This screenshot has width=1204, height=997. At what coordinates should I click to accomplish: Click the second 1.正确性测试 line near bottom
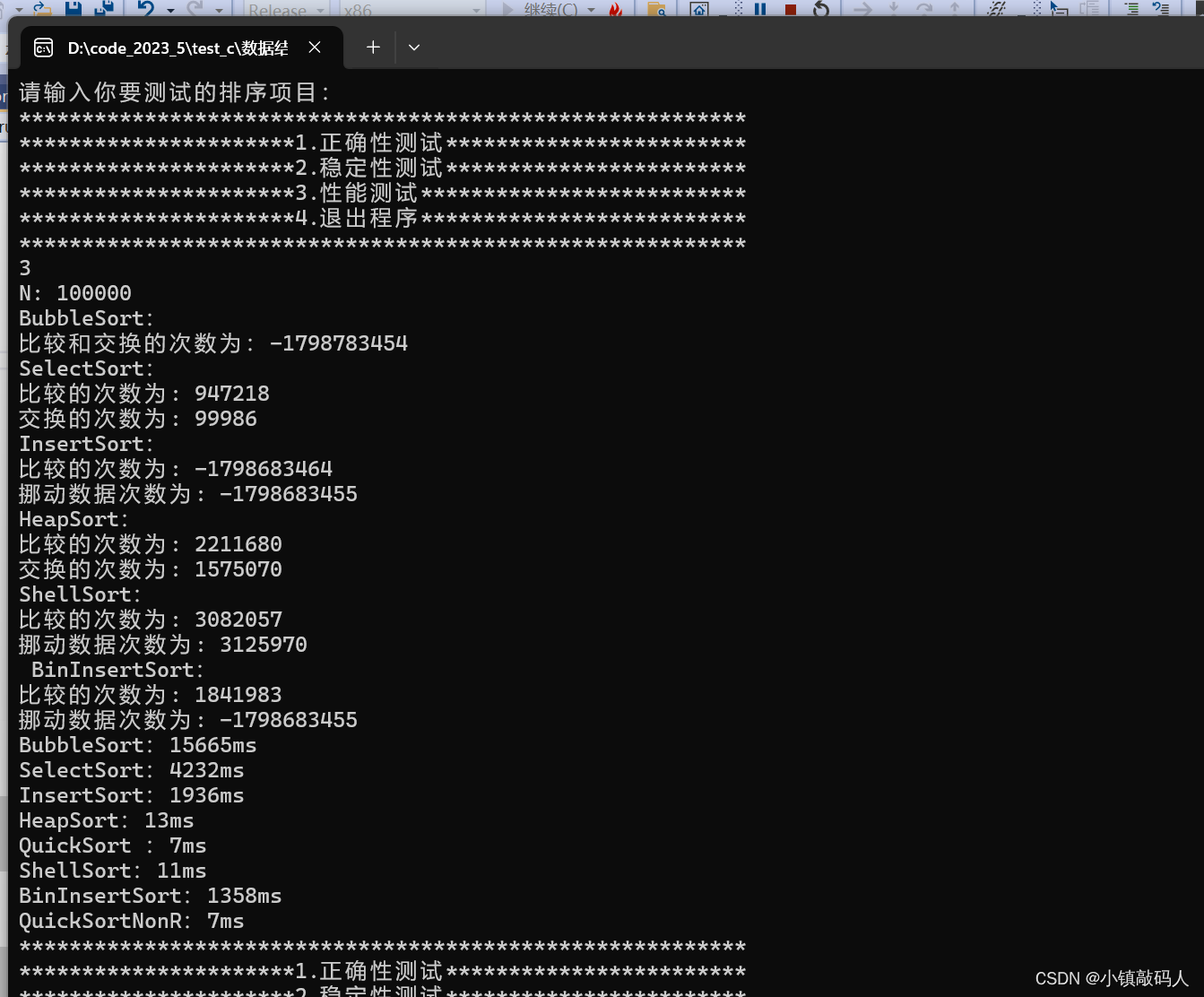383,971
